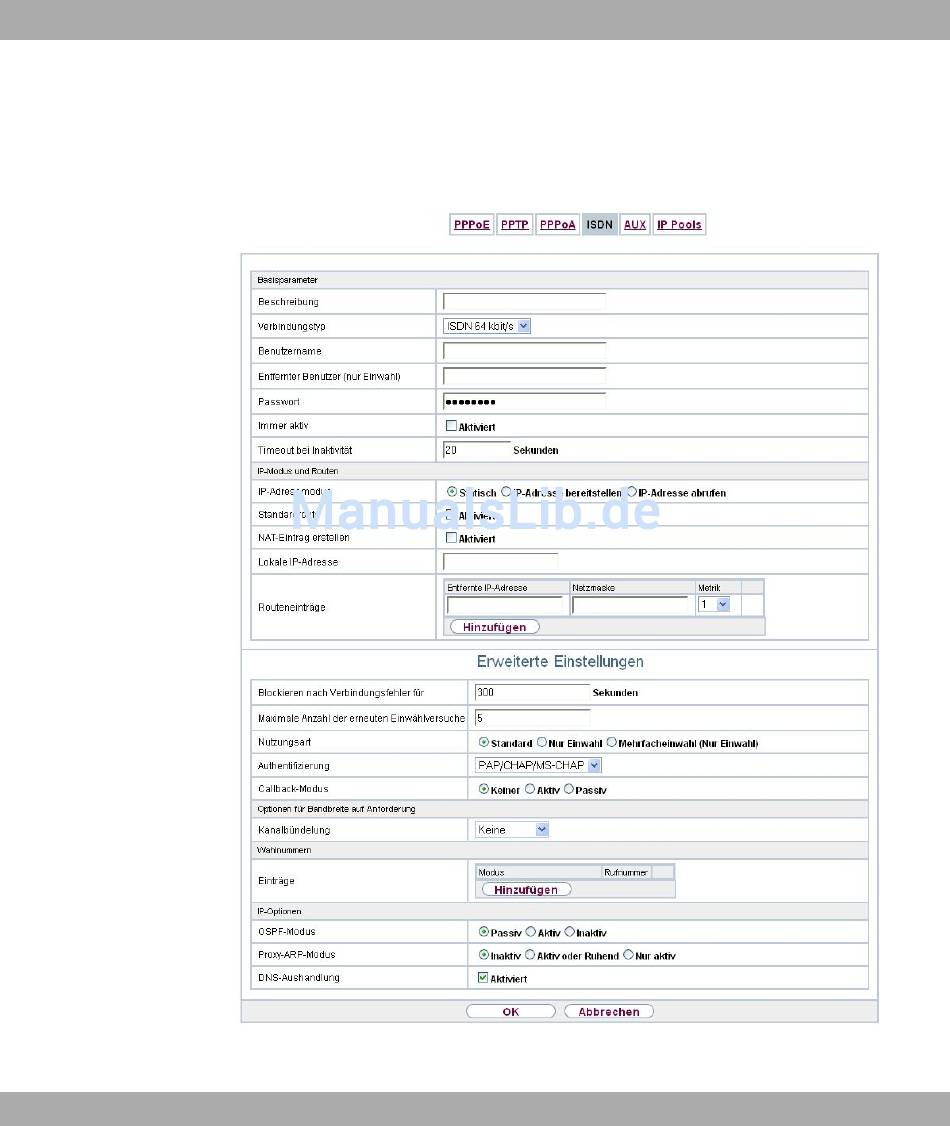Choose Aktiv oder Ruhend for Proxy-ARP

point(530,954)
